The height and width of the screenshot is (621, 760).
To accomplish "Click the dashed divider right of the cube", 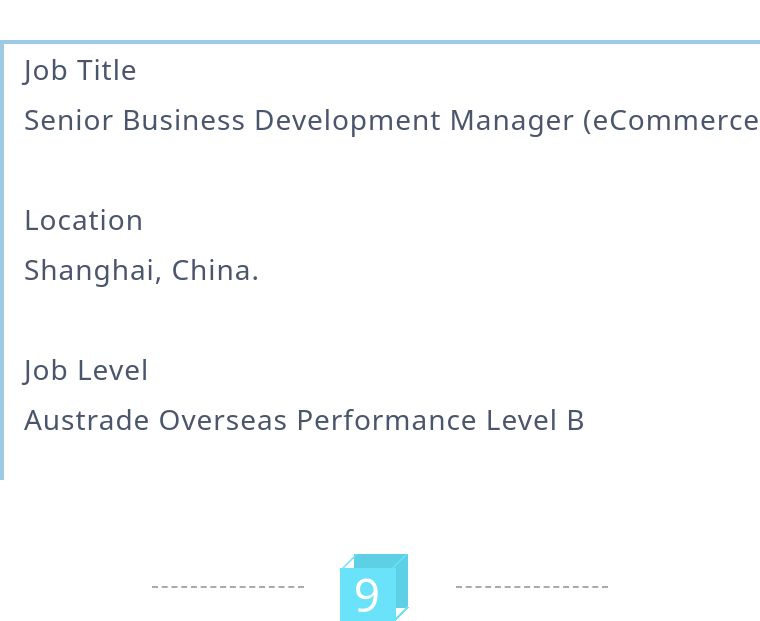I will pos(532,587).
